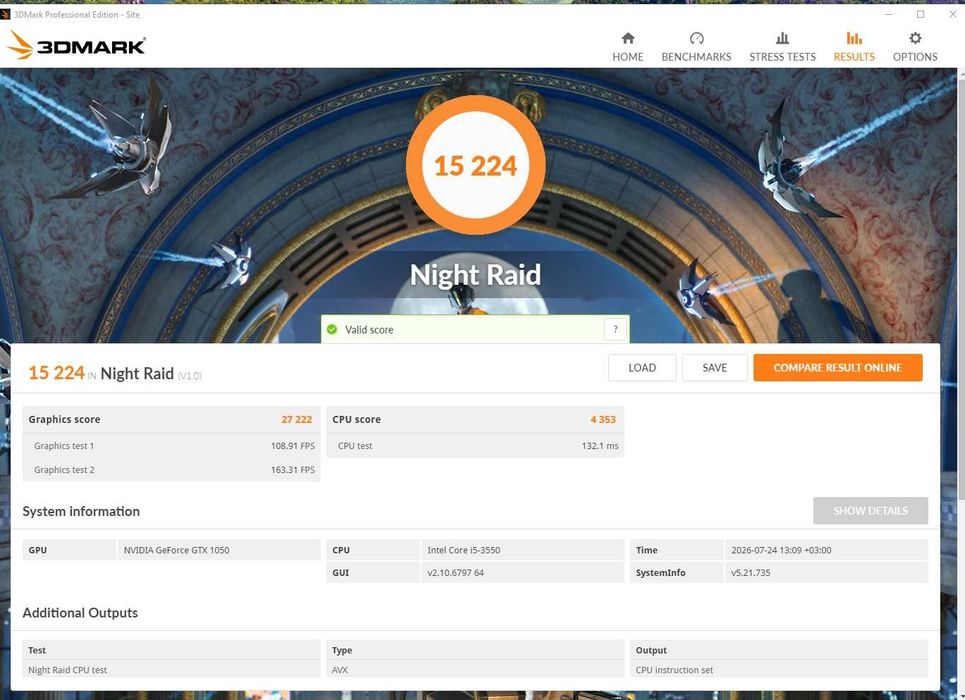This screenshot has width=965, height=700.
Task: Click the SystemInfo label cell
Action: click(676, 573)
